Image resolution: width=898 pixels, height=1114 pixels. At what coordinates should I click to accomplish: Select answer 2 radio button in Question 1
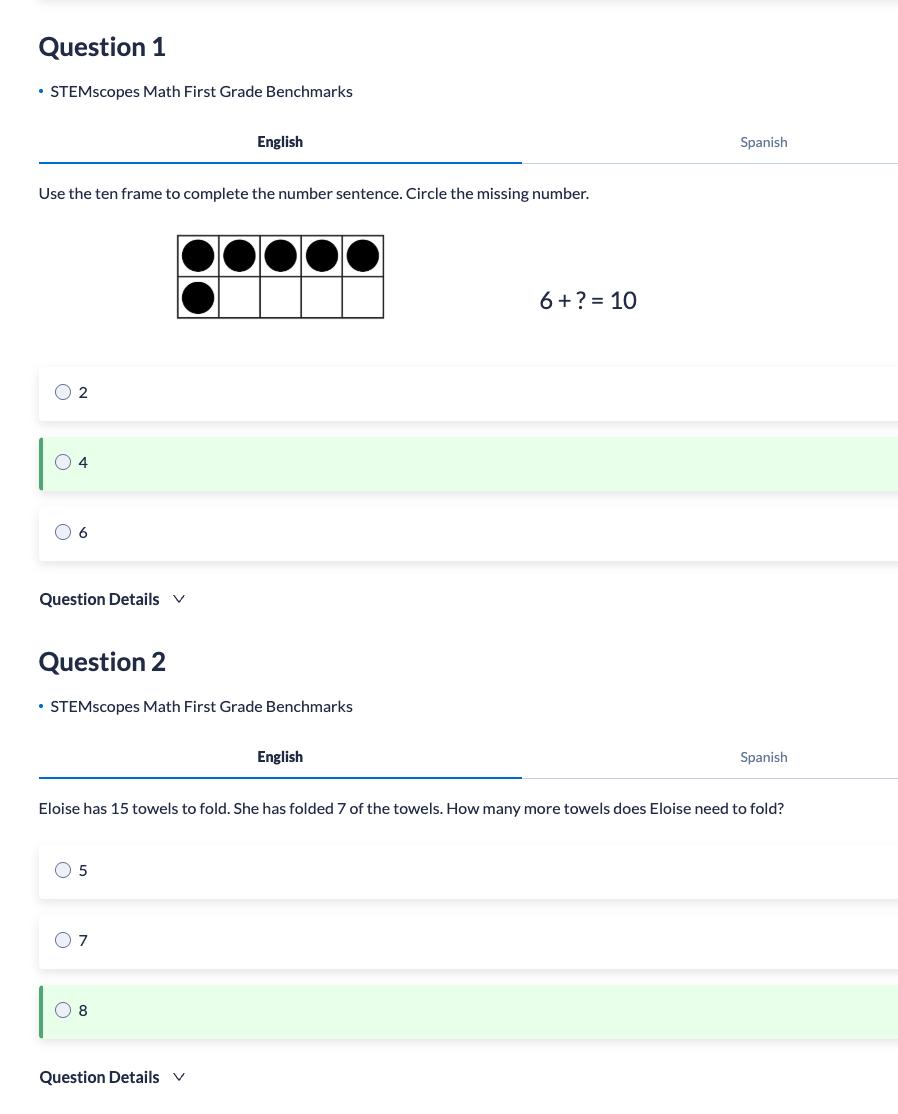(x=63, y=392)
